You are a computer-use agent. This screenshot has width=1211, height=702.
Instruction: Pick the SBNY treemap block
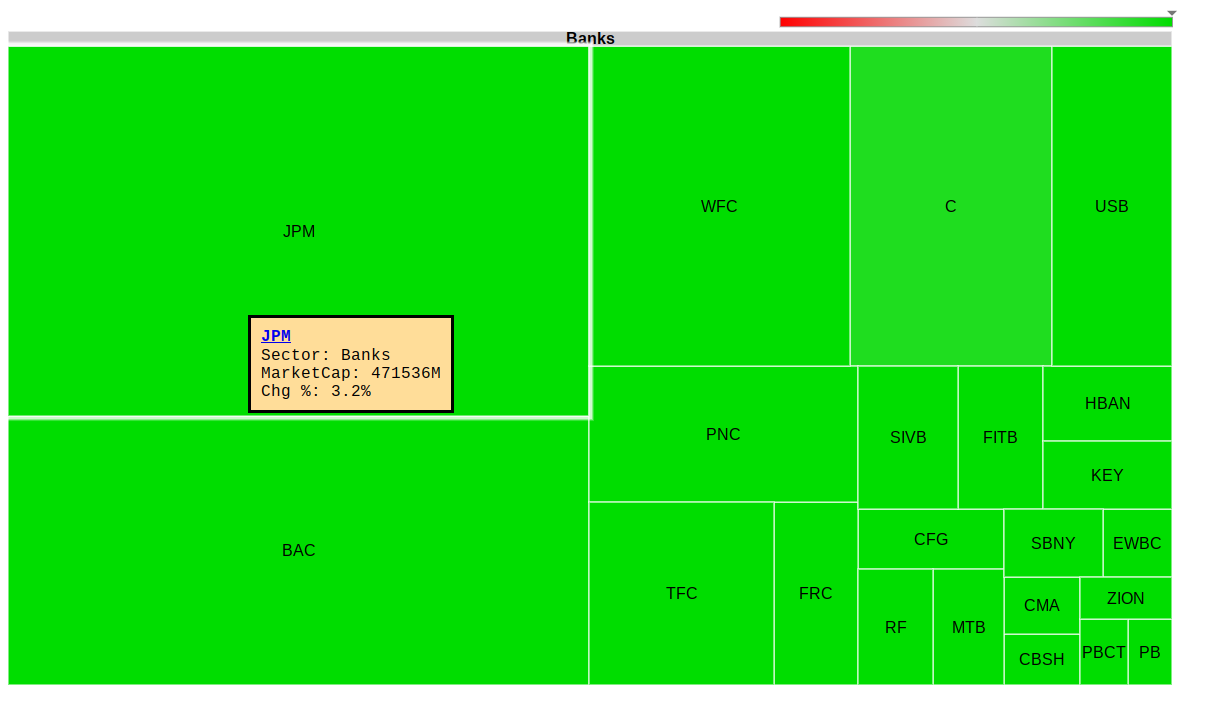pos(1054,543)
